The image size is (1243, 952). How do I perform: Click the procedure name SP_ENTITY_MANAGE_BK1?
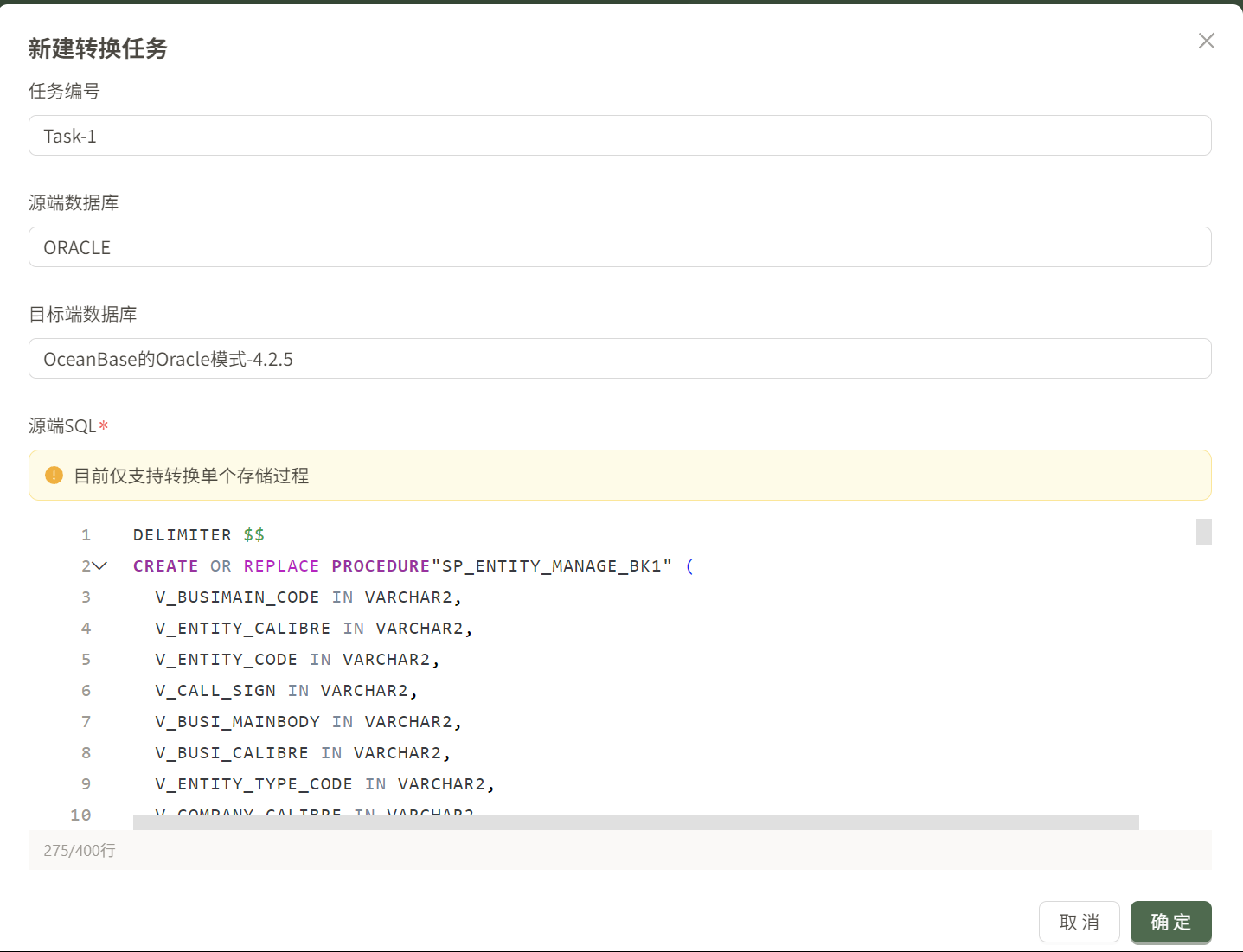(x=554, y=565)
